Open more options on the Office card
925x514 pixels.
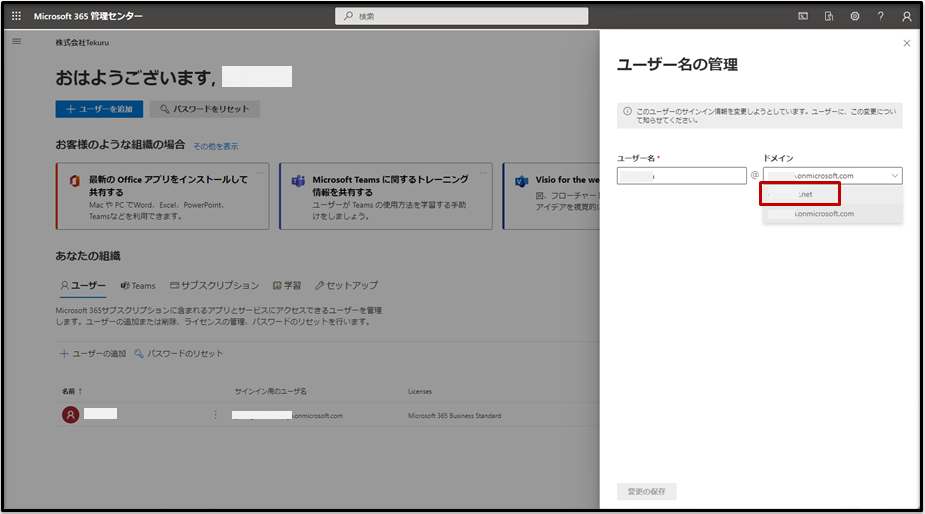click(260, 172)
